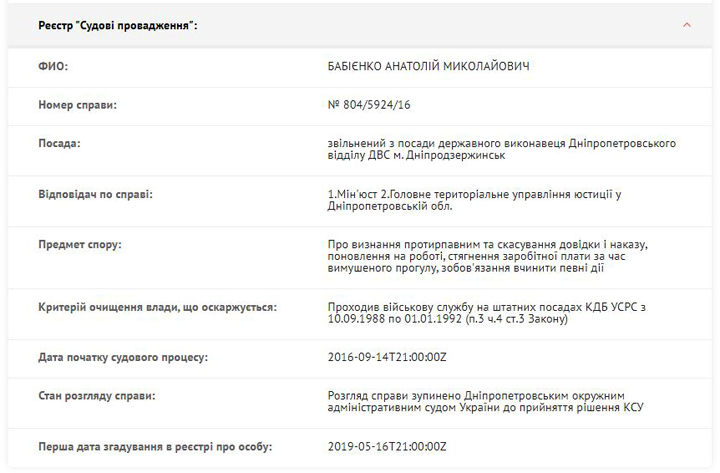The height and width of the screenshot is (473, 720).
Task: Click the Мін'юст defendant value text
Action: click(x=475, y=200)
